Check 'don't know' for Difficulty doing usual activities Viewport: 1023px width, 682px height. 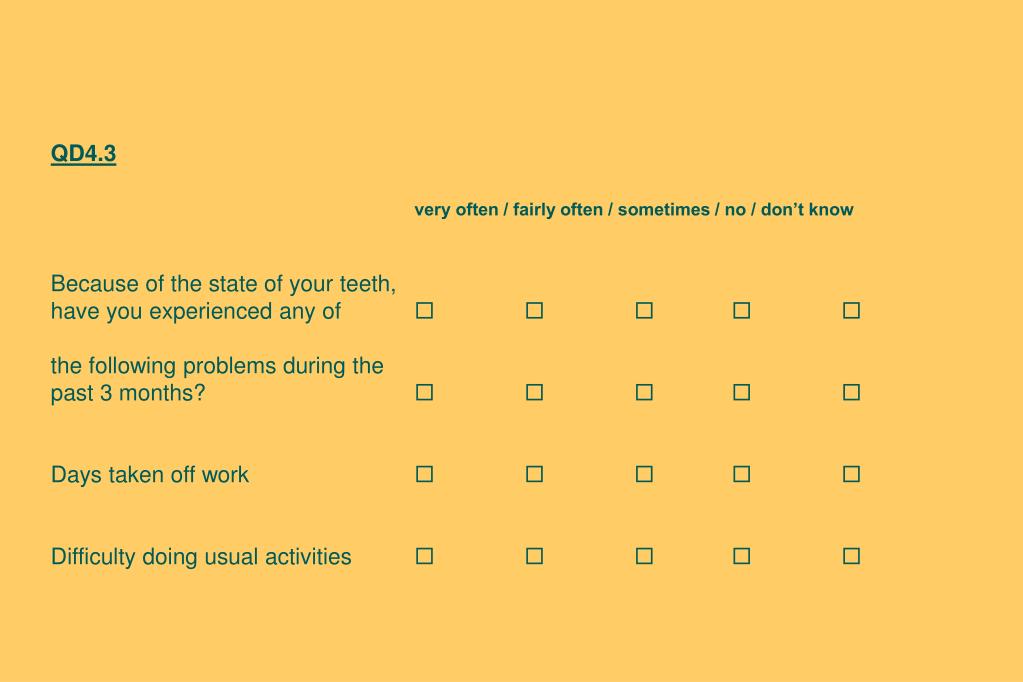851,556
